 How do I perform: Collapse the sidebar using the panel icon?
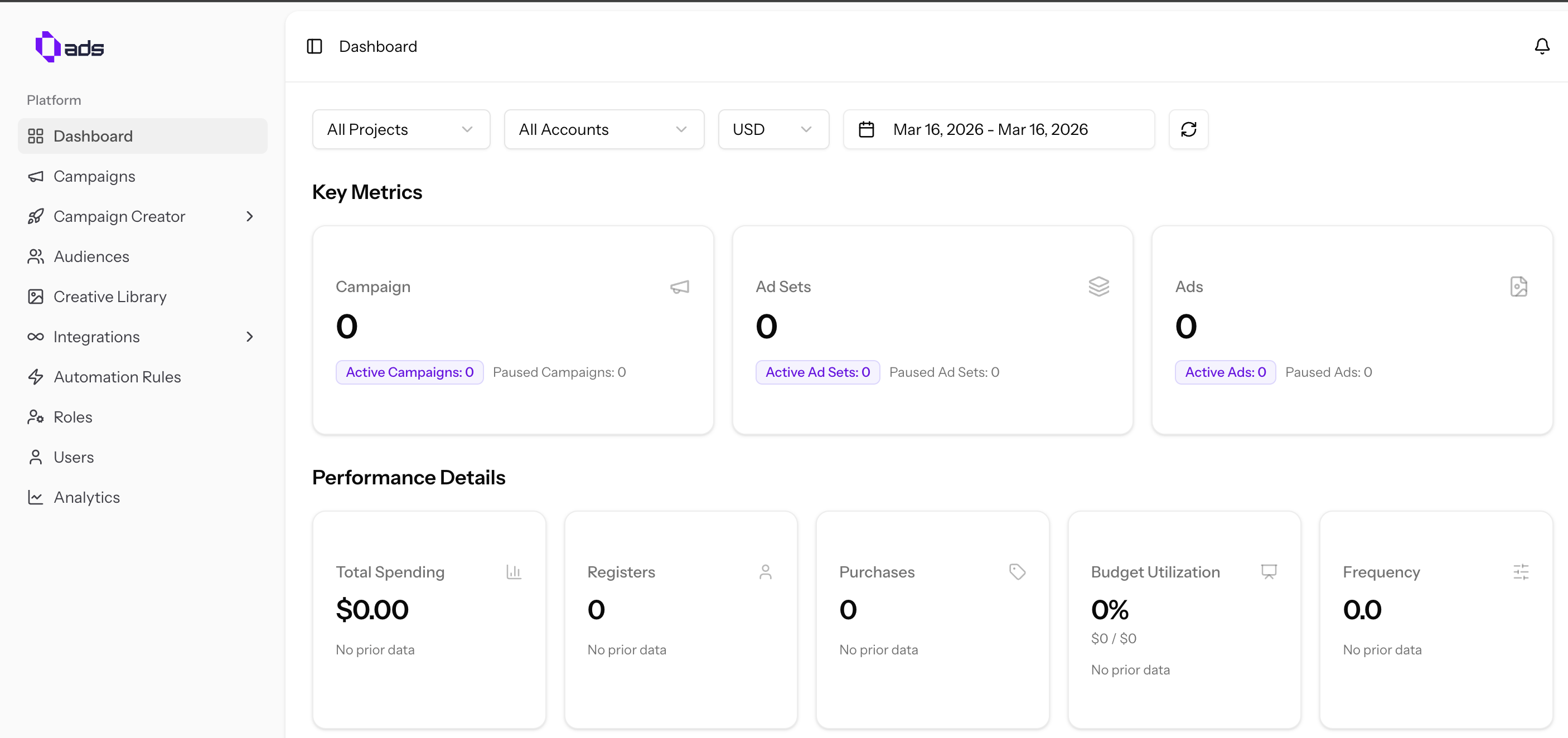[314, 46]
